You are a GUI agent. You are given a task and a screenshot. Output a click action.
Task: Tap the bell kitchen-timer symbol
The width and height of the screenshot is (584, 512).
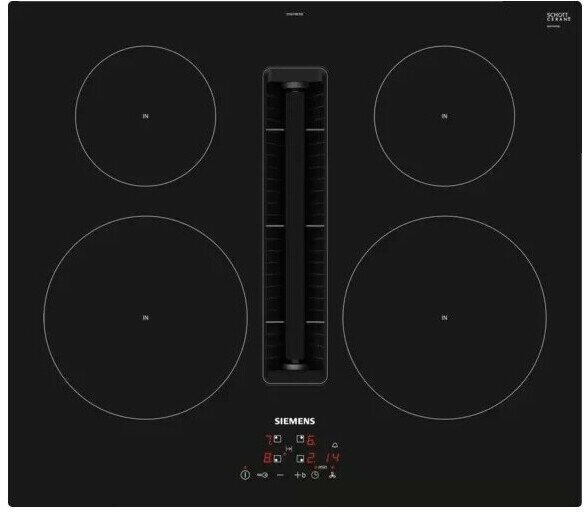coord(335,445)
